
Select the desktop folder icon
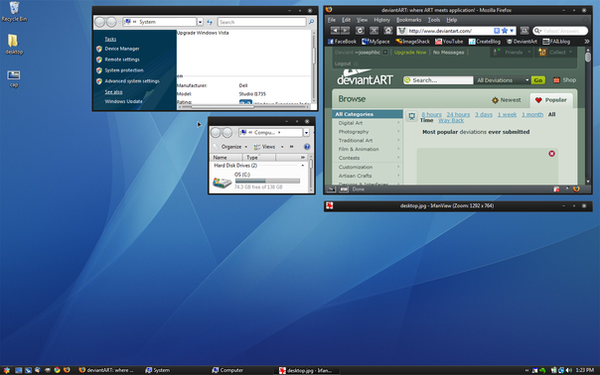point(14,44)
